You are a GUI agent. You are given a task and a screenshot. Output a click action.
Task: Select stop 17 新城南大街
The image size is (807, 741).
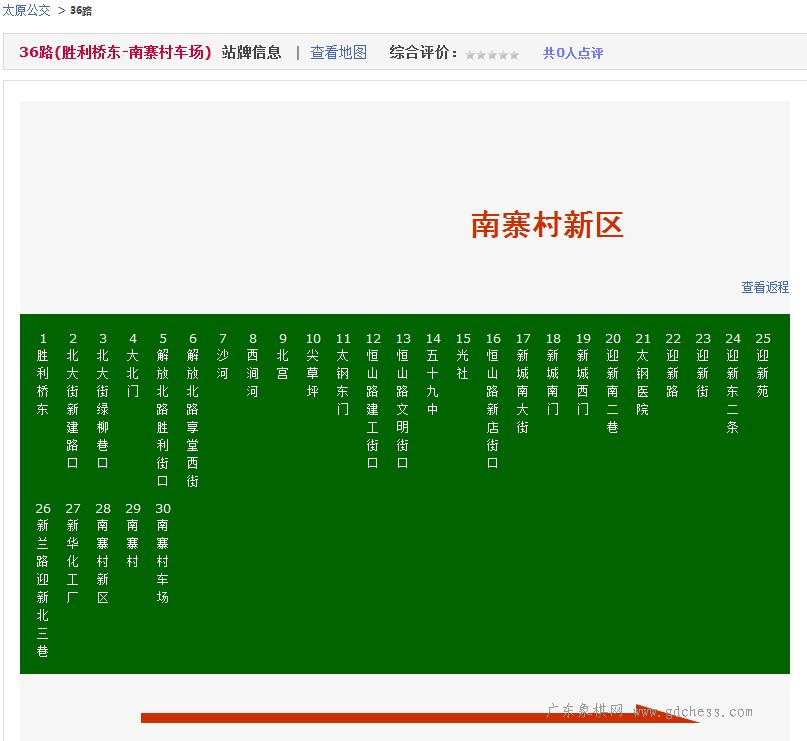click(x=523, y=383)
